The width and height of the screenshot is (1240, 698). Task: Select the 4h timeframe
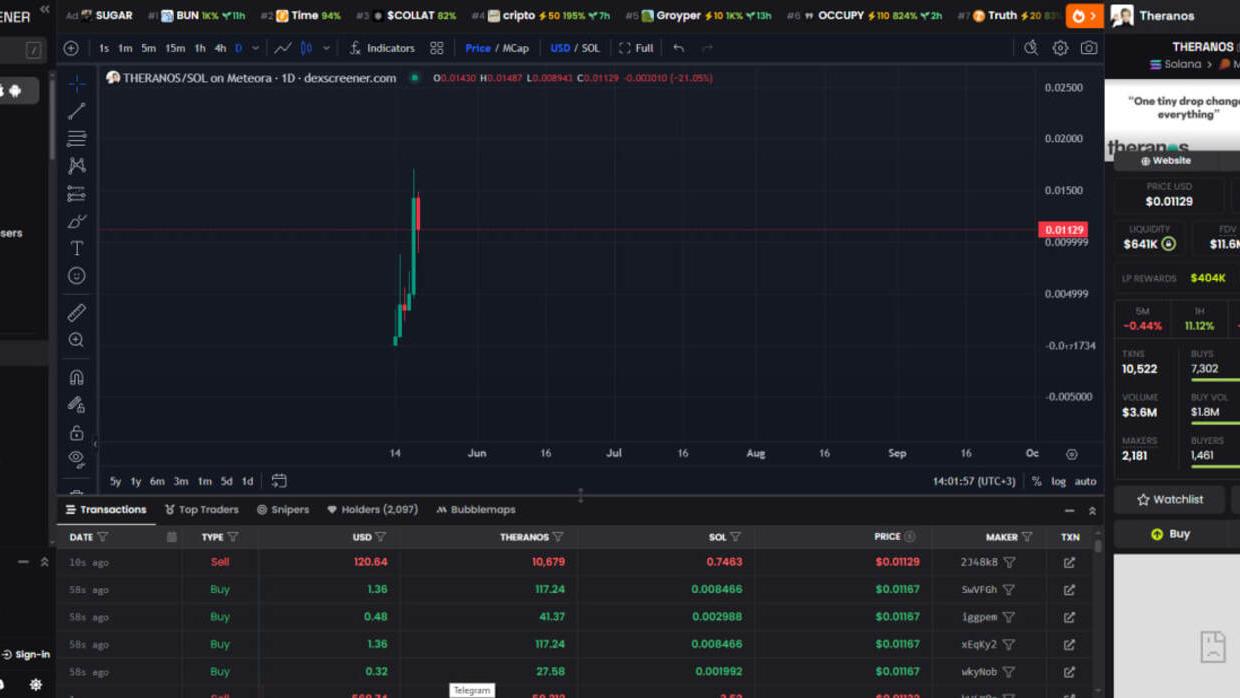pos(220,48)
